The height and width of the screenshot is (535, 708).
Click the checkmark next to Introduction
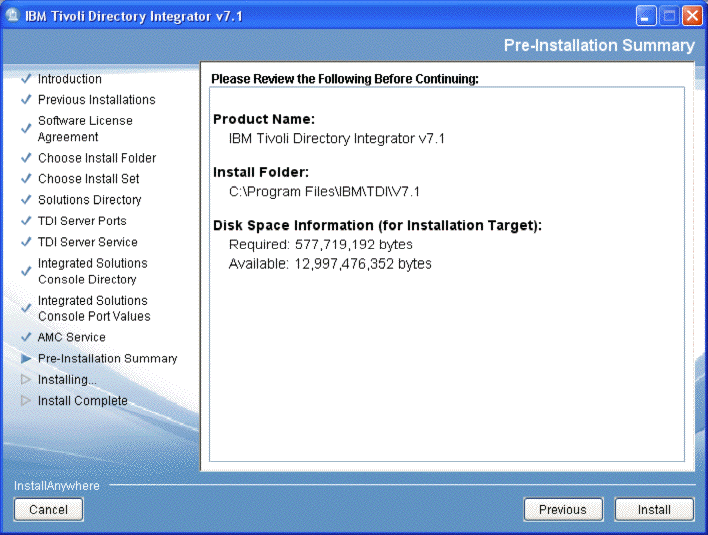(26, 79)
